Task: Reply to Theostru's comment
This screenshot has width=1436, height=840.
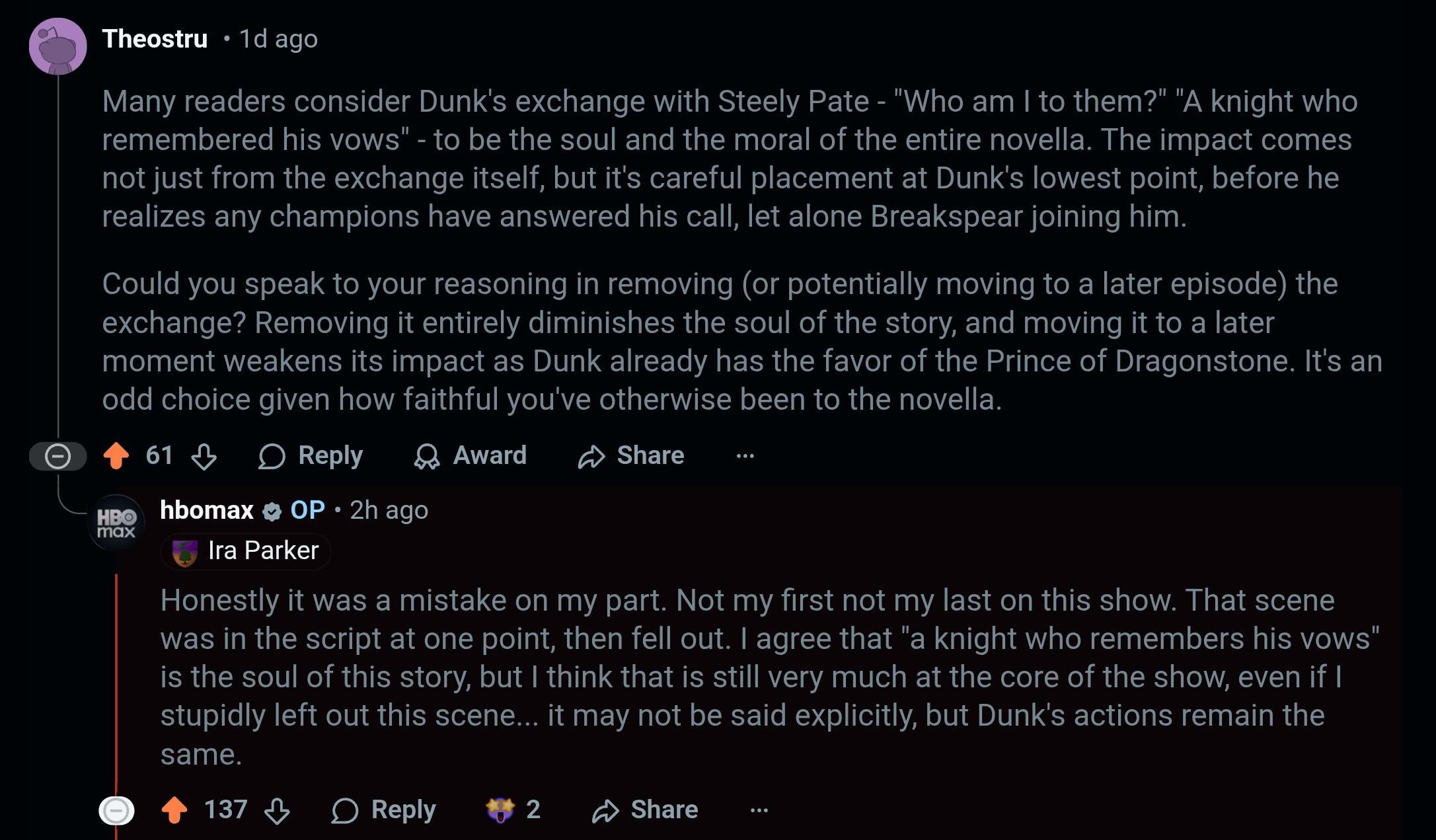Action: [311, 456]
